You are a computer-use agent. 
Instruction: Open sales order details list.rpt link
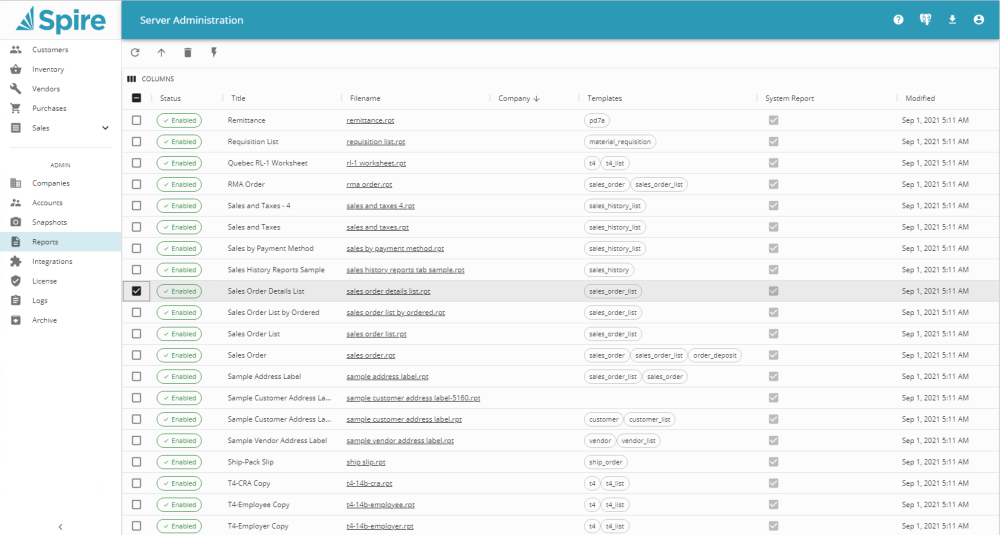[388, 291]
